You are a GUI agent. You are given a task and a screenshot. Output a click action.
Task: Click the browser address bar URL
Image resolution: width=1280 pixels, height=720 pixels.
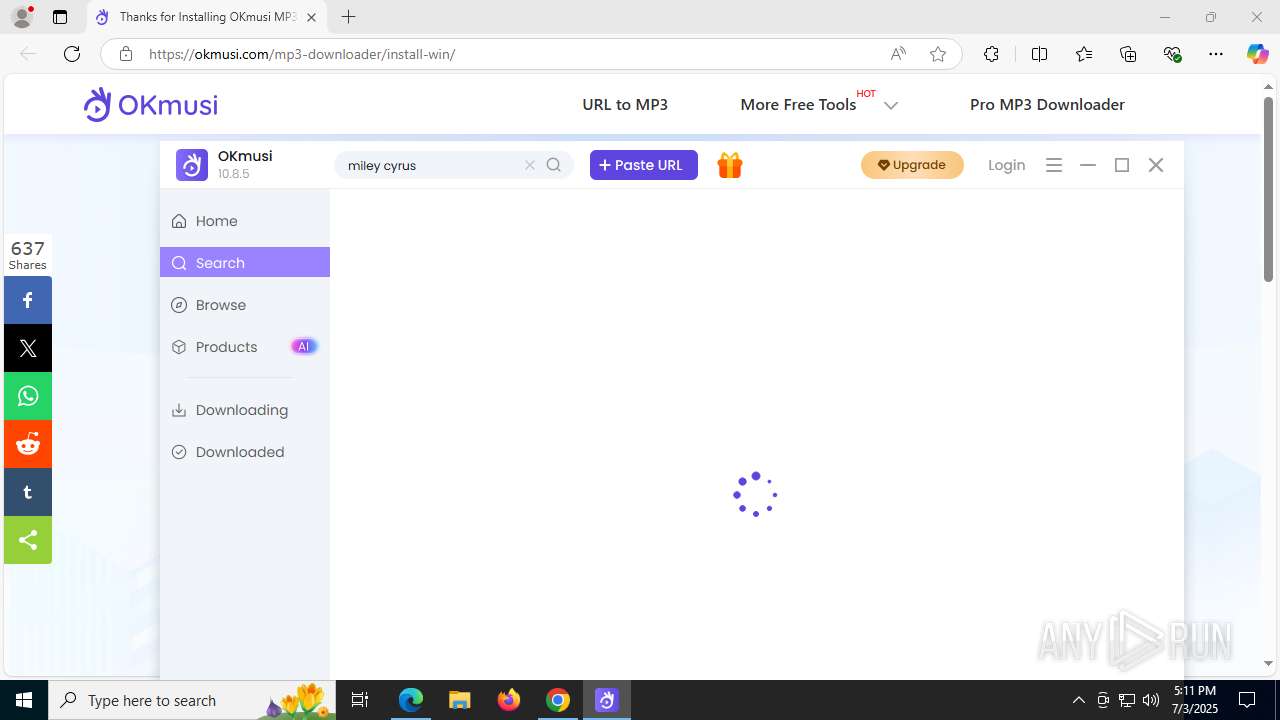tap(302, 54)
